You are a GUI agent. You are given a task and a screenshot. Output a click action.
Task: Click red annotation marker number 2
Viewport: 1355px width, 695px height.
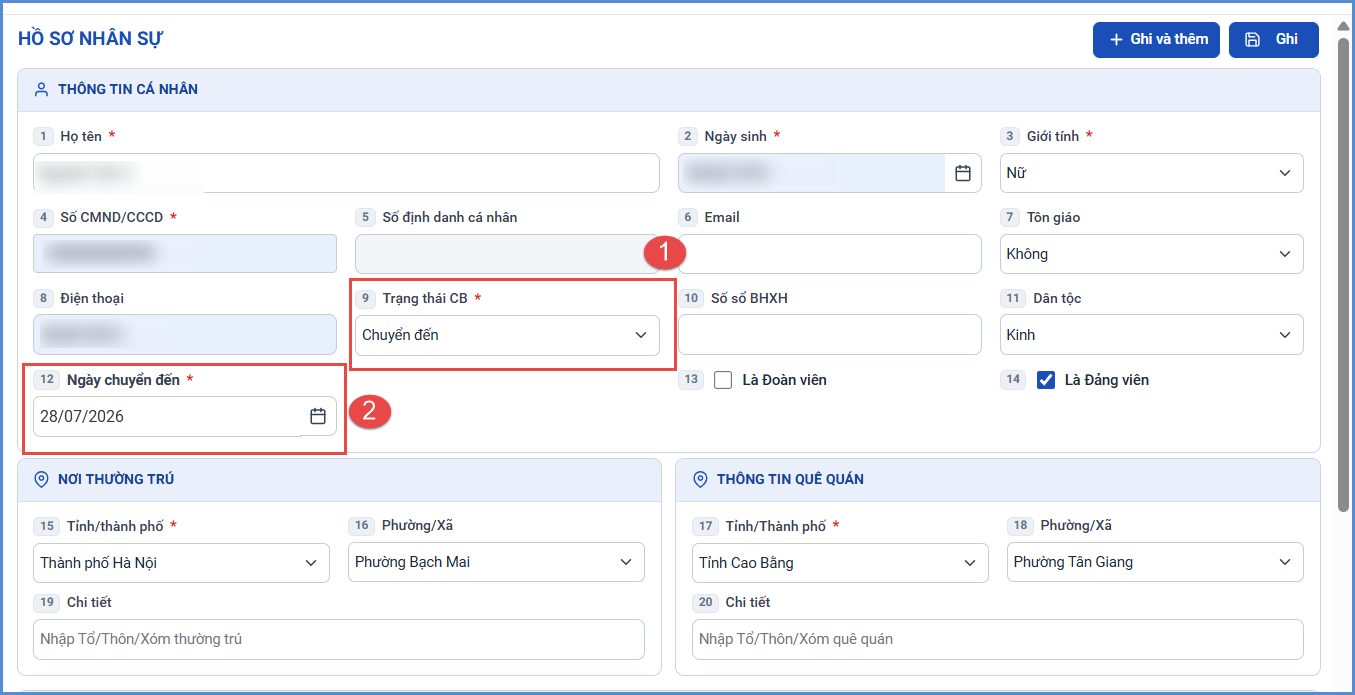pos(369,412)
